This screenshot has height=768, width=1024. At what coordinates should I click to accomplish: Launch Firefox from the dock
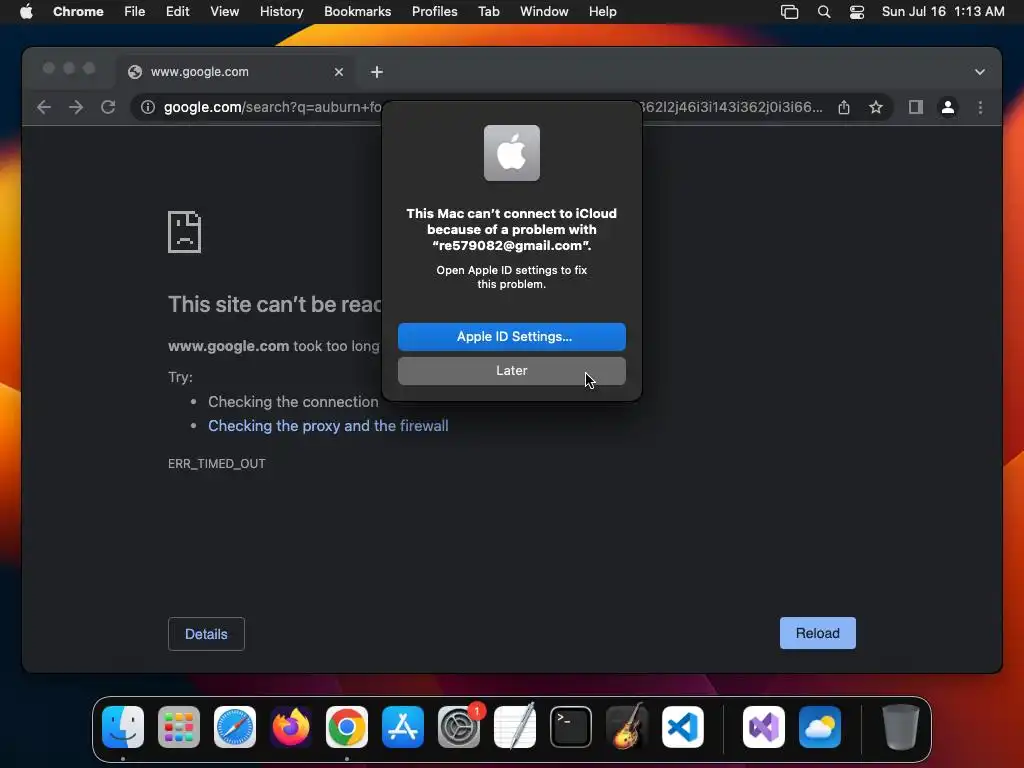click(291, 727)
